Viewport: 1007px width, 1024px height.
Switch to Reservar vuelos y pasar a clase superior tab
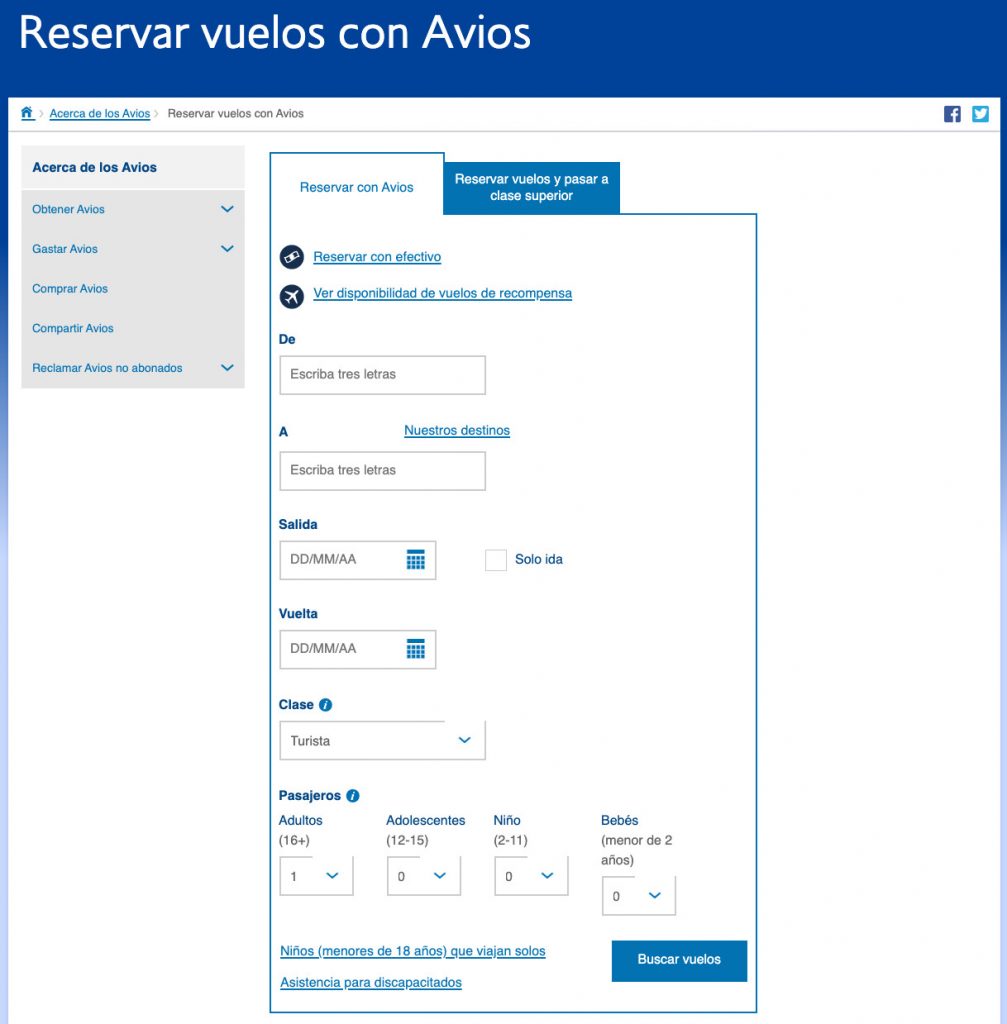(532, 187)
